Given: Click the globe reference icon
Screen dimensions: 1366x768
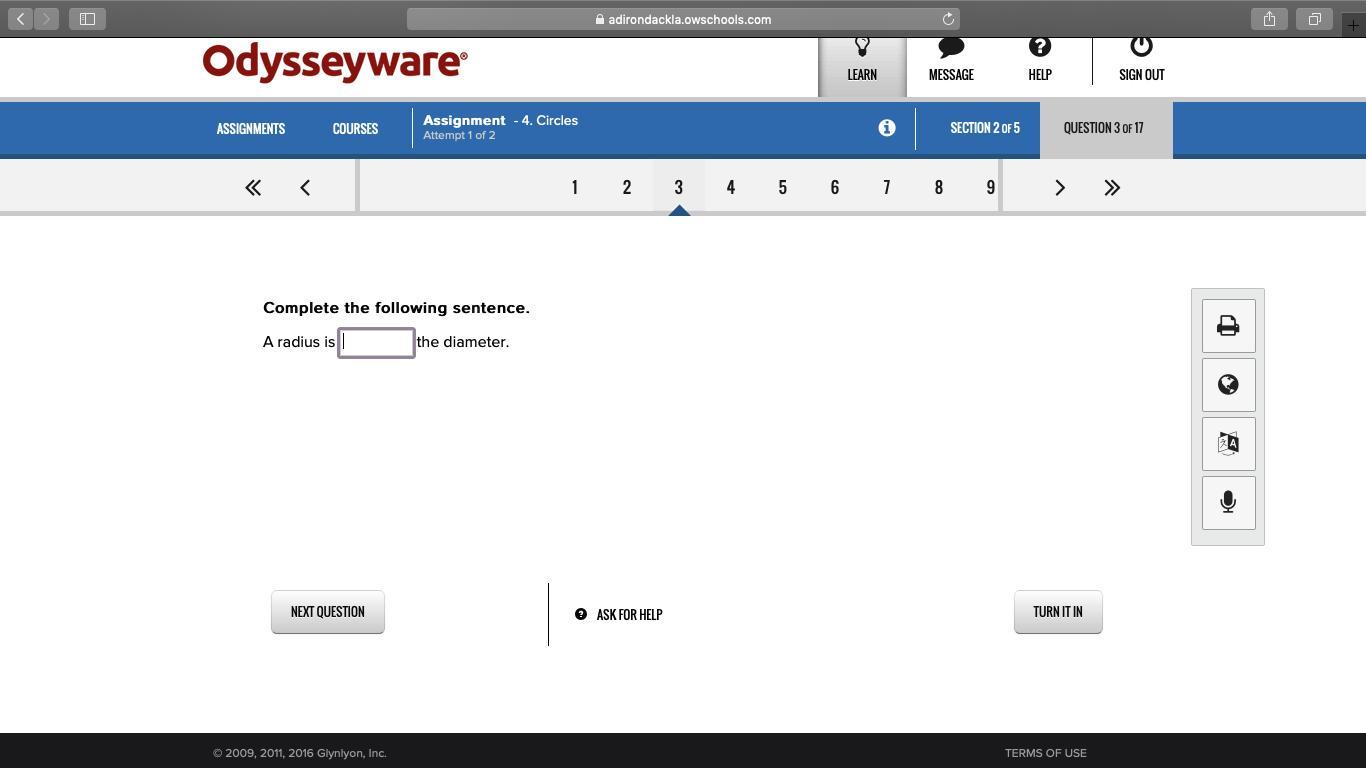Looking at the screenshot, I should 1228,385.
